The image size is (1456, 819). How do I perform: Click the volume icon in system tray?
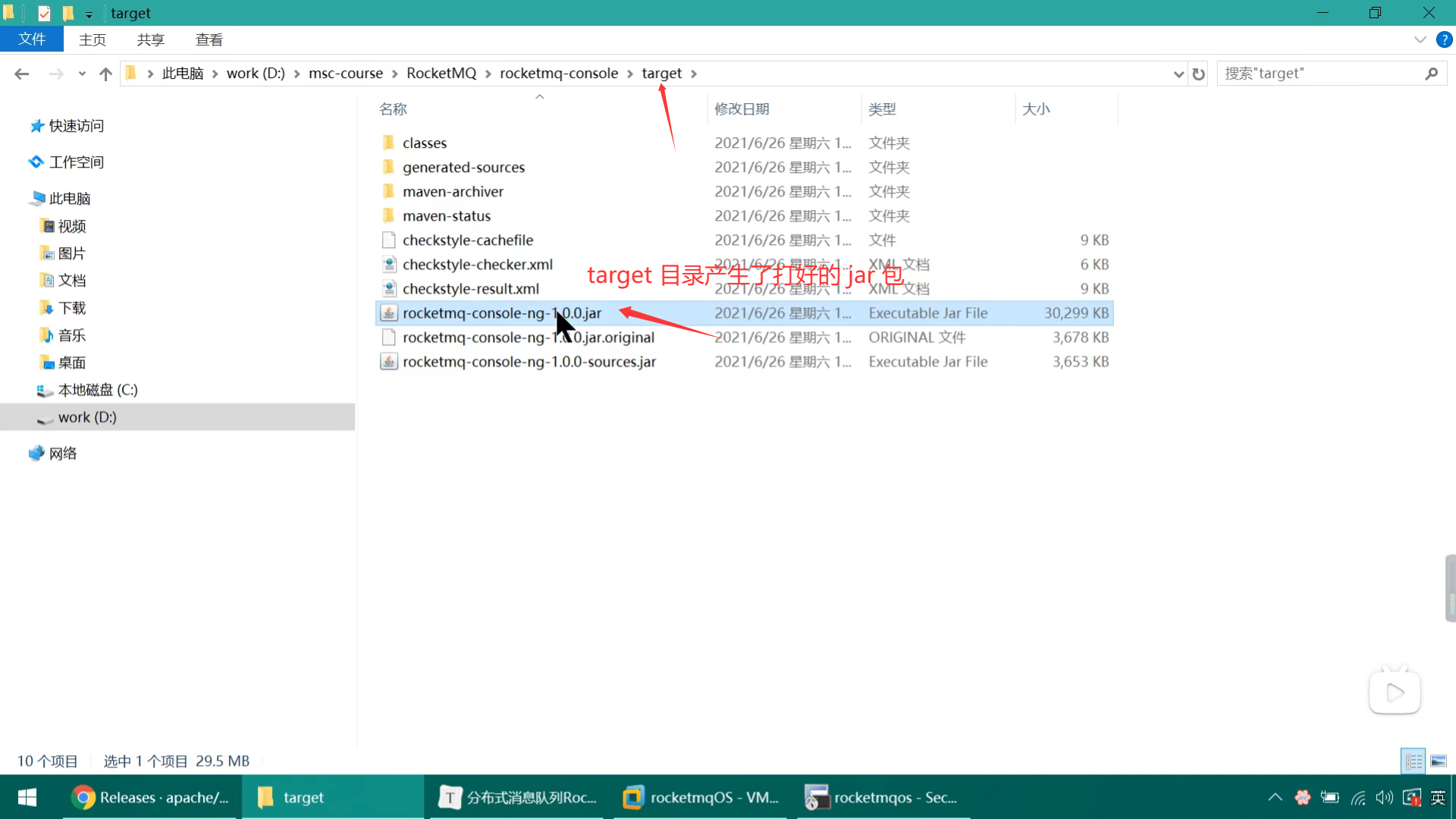[1384, 797]
